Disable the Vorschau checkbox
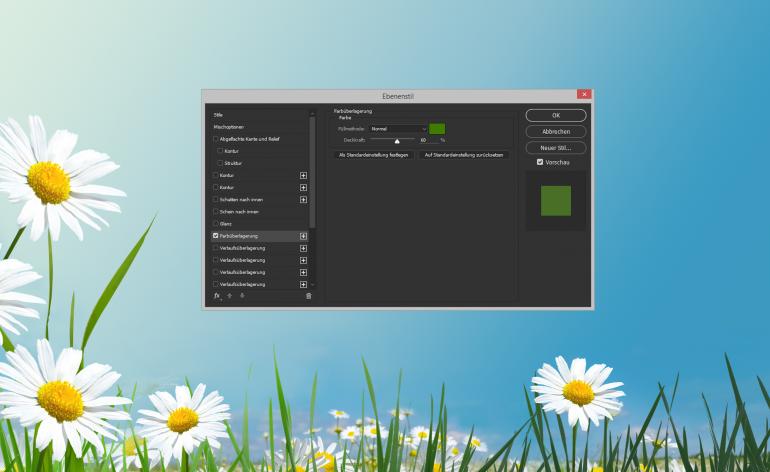The width and height of the screenshot is (770, 472). (540, 162)
